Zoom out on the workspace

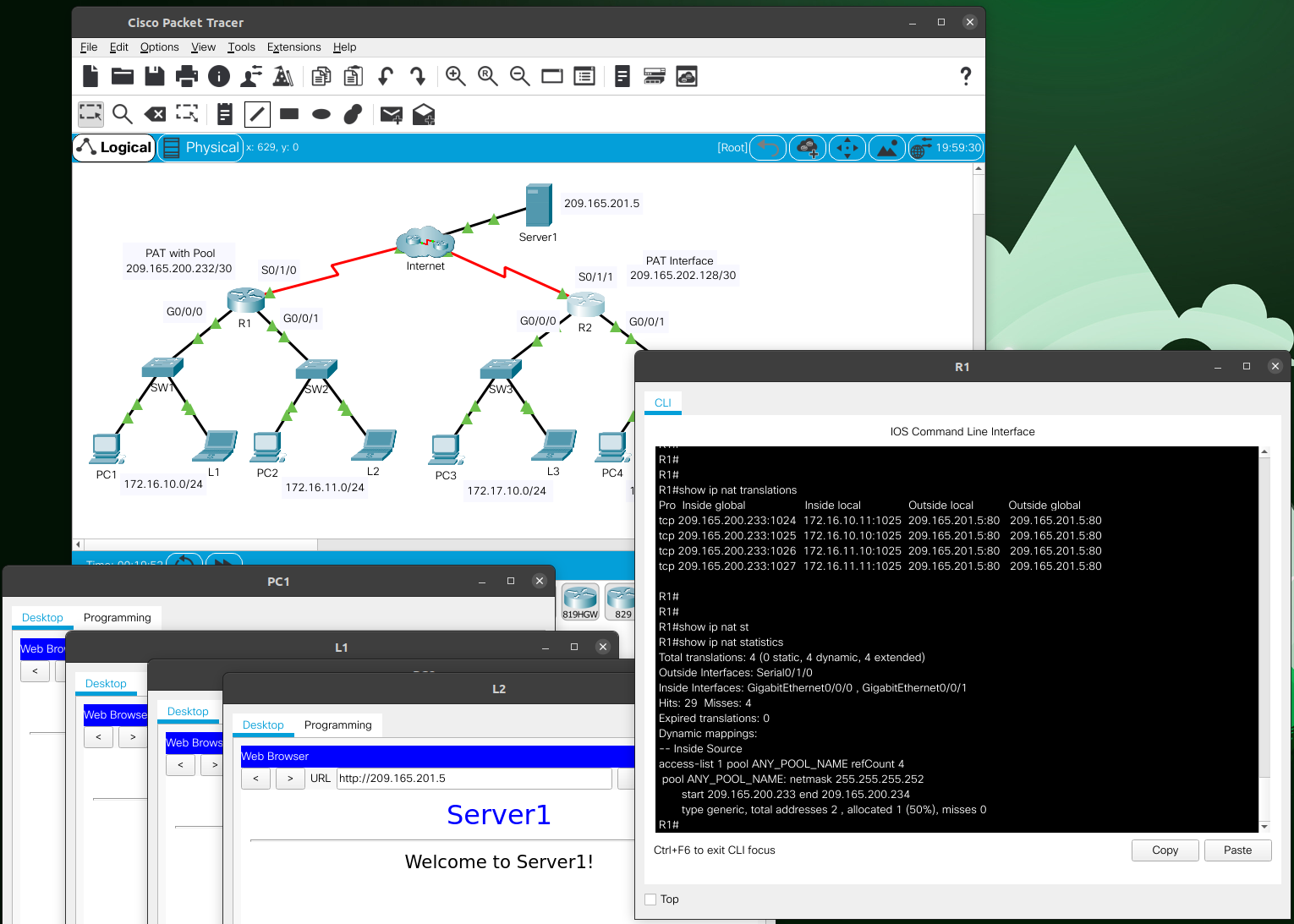pyautogui.click(x=520, y=77)
